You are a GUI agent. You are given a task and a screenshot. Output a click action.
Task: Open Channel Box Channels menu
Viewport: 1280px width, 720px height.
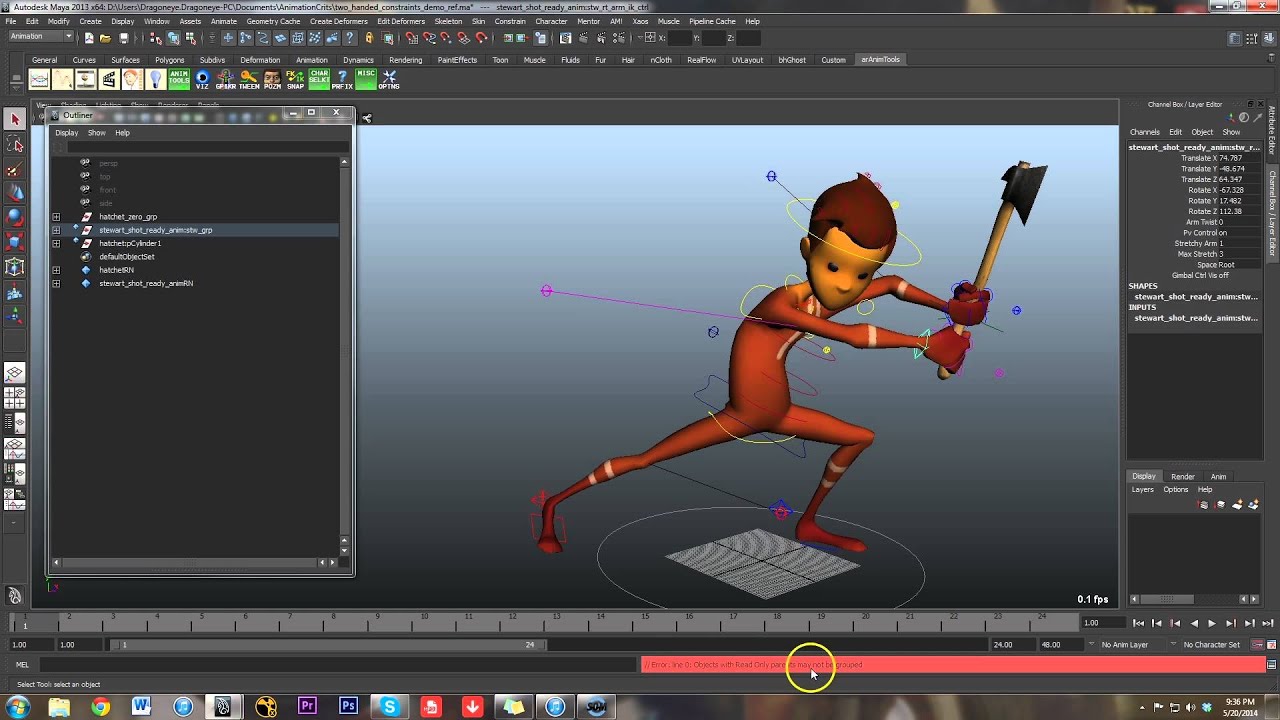[1145, 132]
